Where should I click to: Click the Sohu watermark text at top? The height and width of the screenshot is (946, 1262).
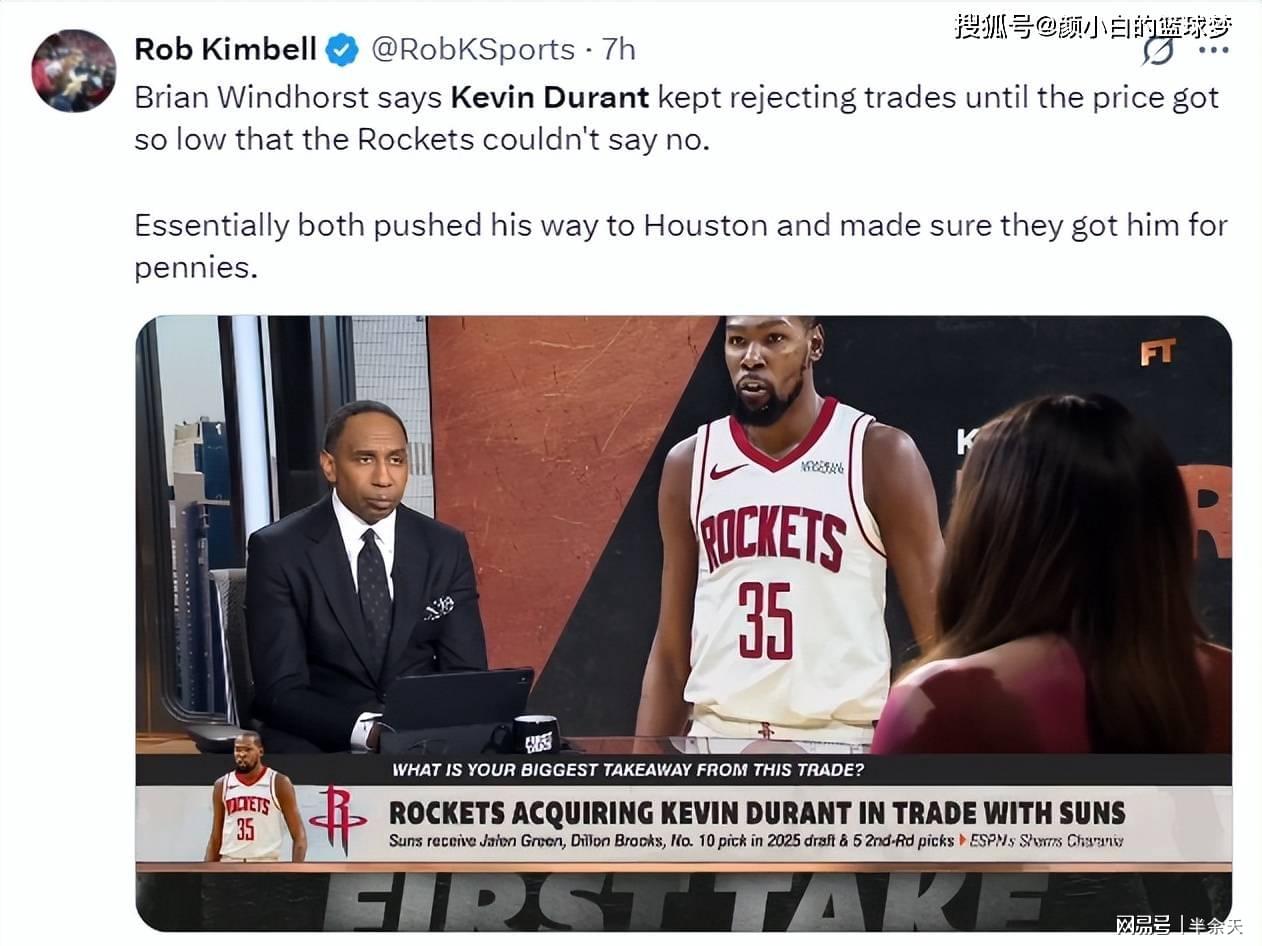tap(1093, 26)
